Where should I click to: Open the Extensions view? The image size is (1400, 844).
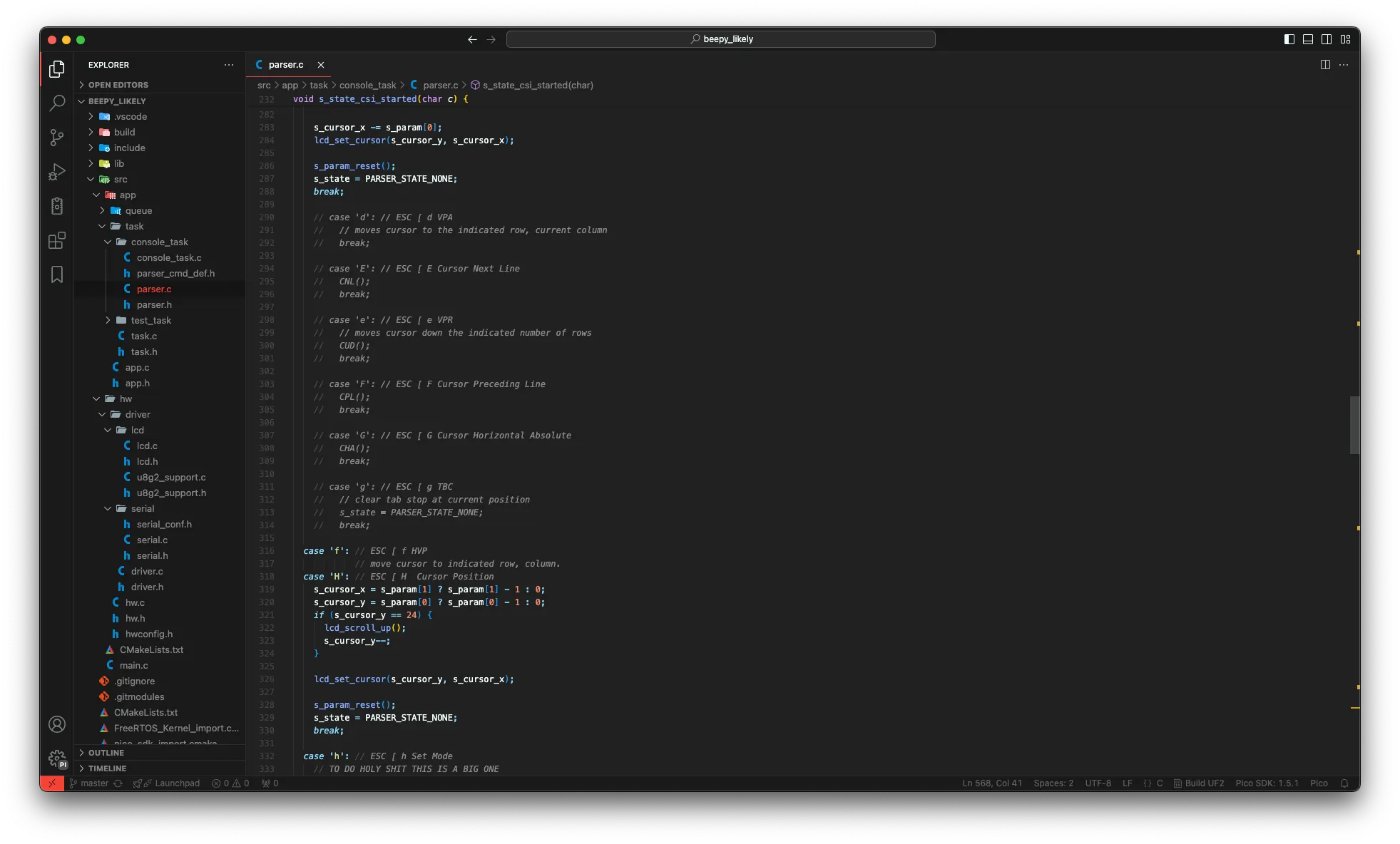pos(57,240)
